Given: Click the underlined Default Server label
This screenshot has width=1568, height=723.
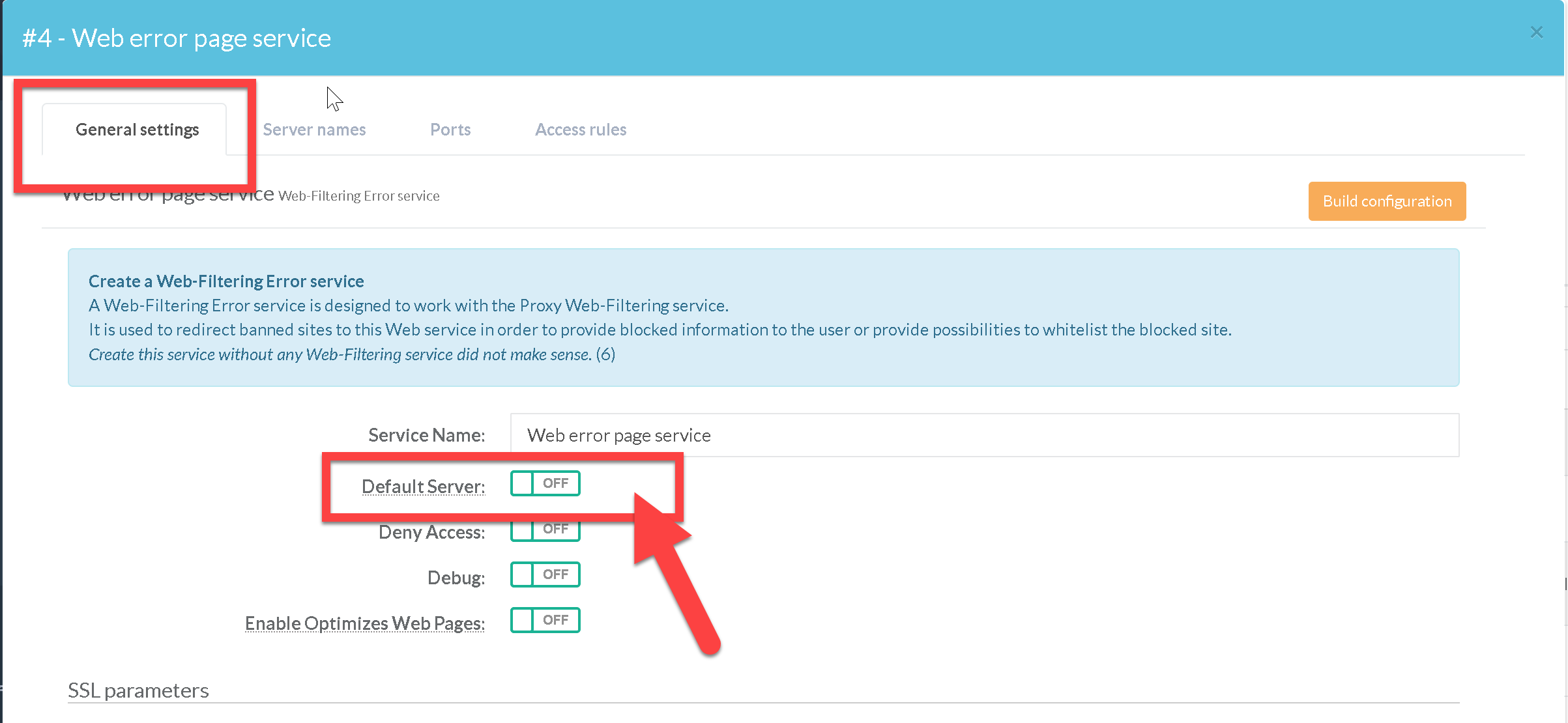Looking at the screenshot, I should [423, 487].
